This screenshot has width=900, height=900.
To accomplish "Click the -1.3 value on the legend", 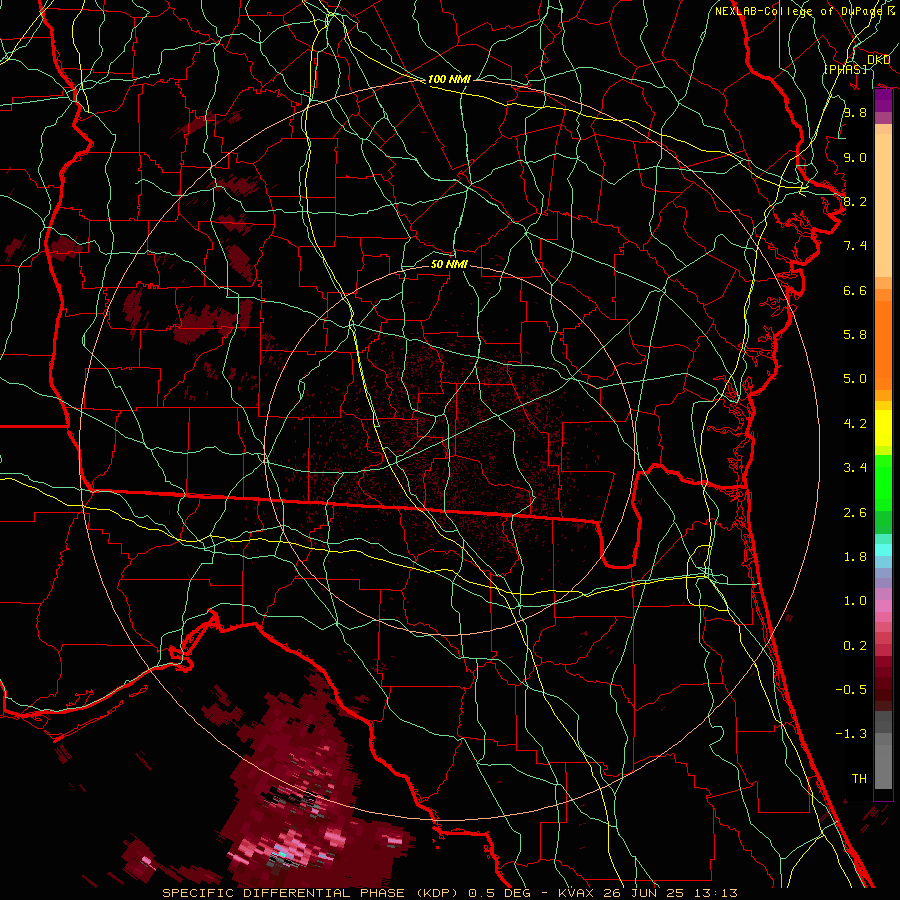I will pyautogui.click(x=851, y=734).
